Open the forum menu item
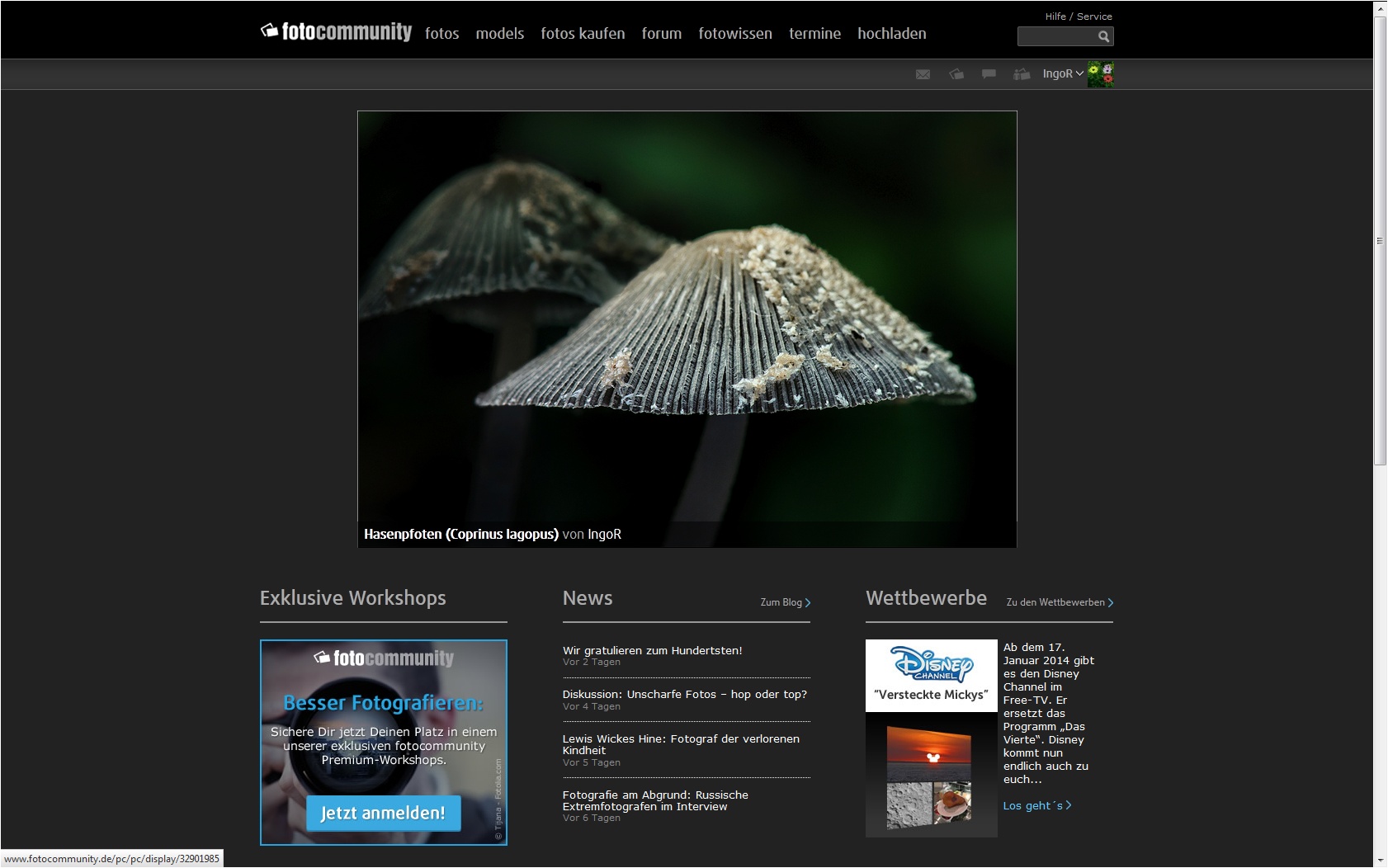Image resolution: width=1388 pixels, height=868 pixels. pyautogui.click(x=662, y=34)
